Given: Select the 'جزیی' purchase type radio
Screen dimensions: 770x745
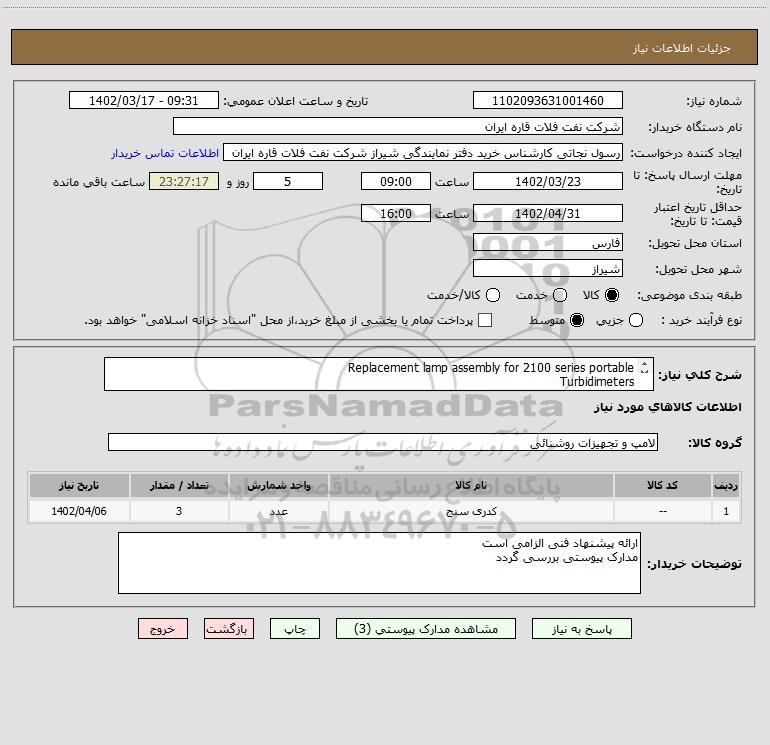Looking at the screenshot, I should [x=636, y=321].
